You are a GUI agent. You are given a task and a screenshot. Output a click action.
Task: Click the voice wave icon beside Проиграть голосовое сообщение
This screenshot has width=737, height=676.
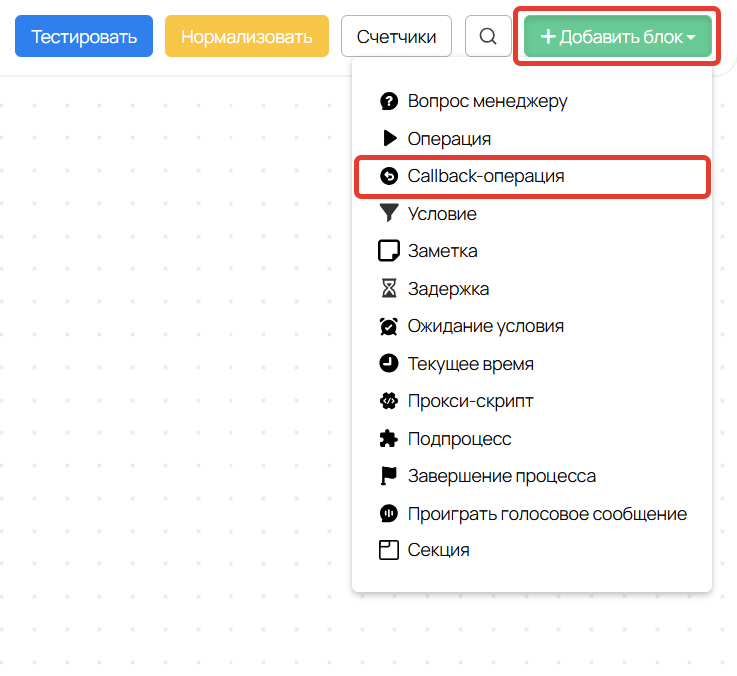(x=389, y=513)
